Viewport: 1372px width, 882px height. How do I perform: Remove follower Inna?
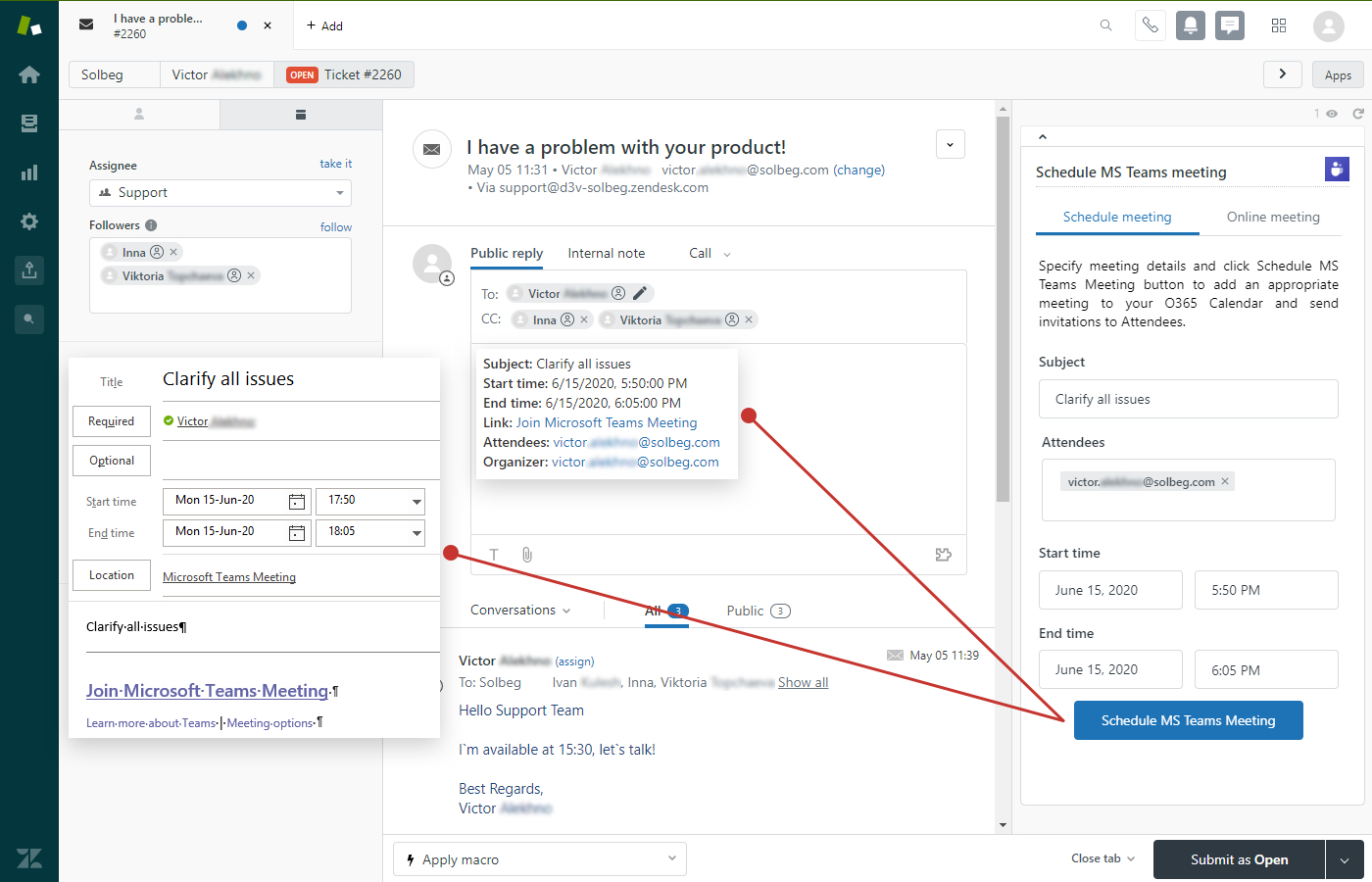point(173,252)
